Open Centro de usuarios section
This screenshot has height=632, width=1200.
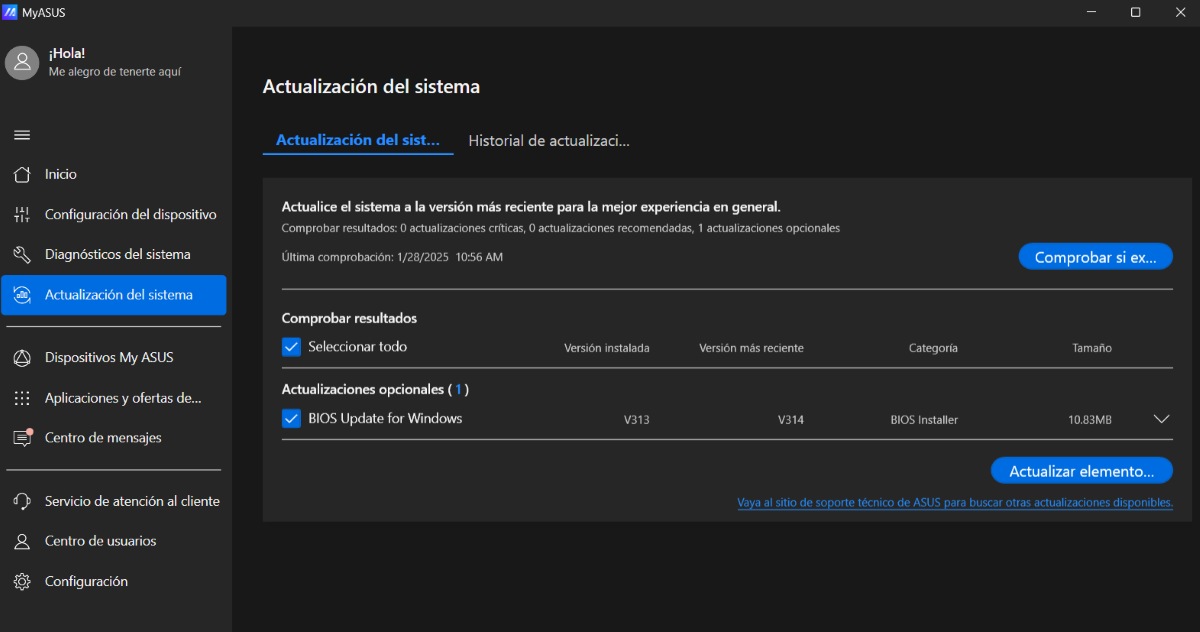(x=114, y=541)
